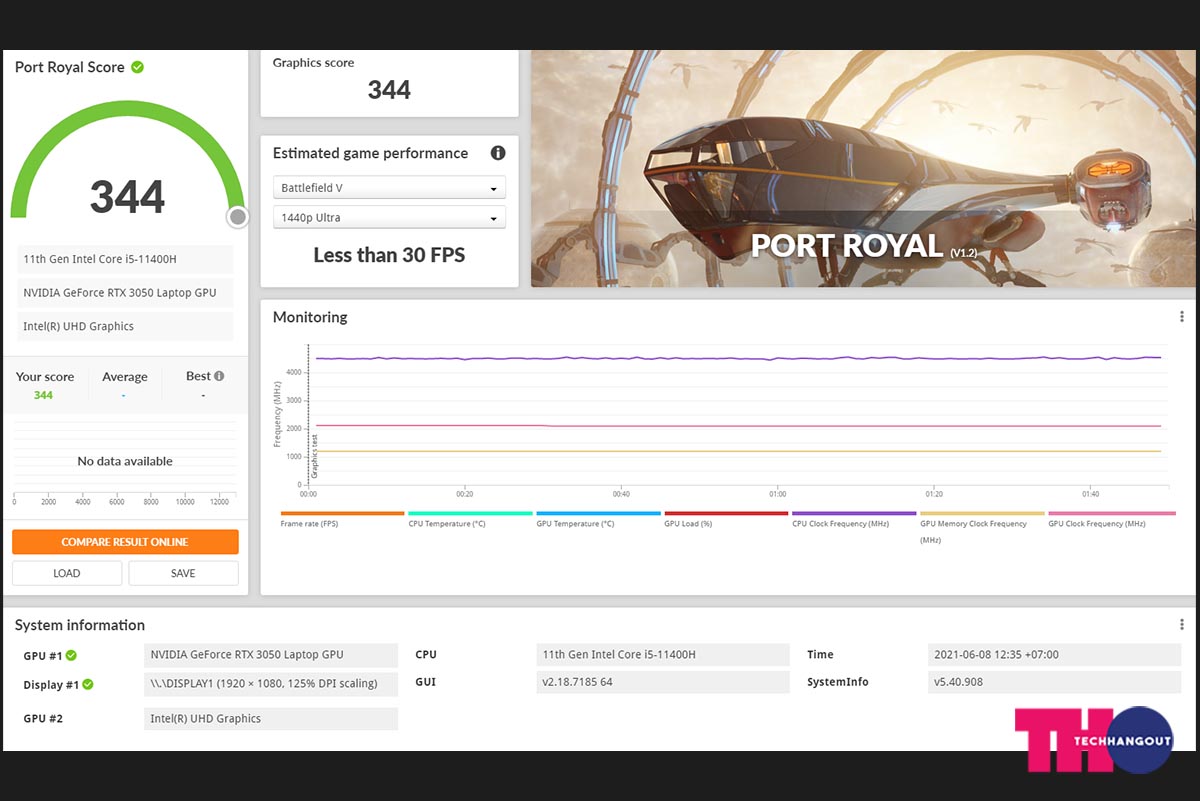This screenshot has height=801, width=1200.
Task: Click the GPU #2 value Intel(R) UHD Graphics
Action: pos(271,718)
